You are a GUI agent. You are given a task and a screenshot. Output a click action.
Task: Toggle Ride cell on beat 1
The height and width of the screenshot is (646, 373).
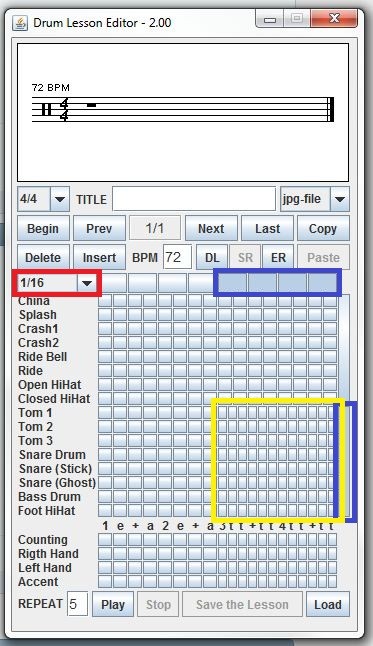click(105, 371)
